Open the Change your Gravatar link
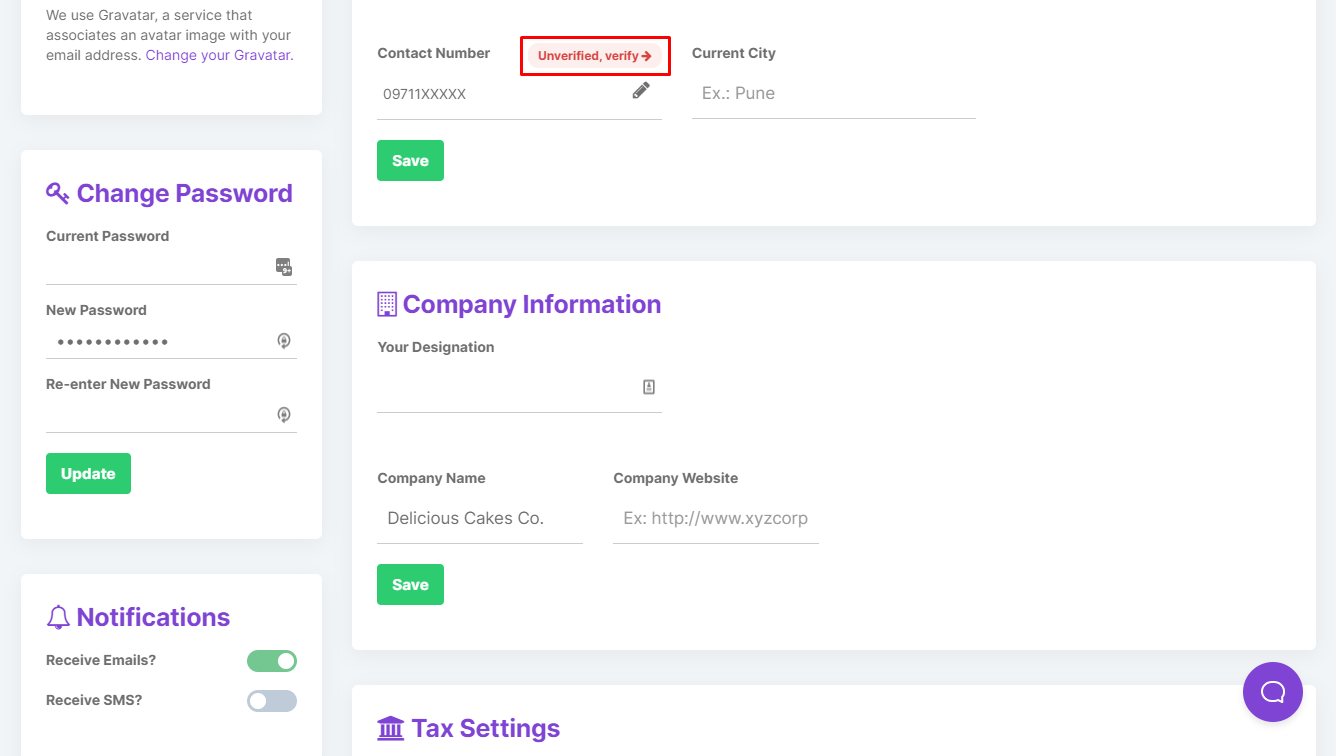Image resolution: width=1336 pixels, height=756 pixels. pyautogui.click(x=218, y=55)
